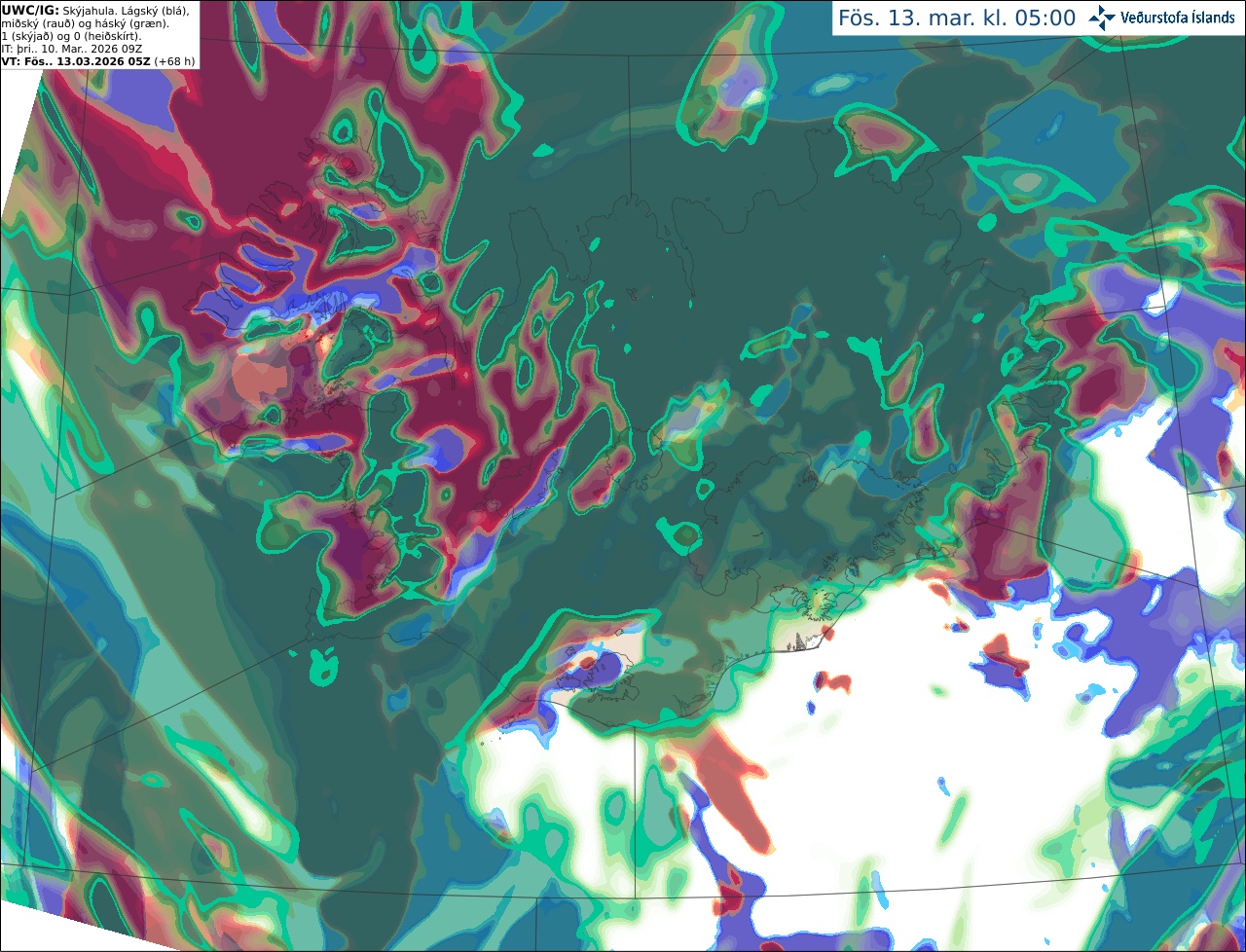This screenshot has width=1246, height=952.
Task: Click the '1 (skýjað) og 0 (heiðskírt).' line
Action: click(x=71, y=36)
